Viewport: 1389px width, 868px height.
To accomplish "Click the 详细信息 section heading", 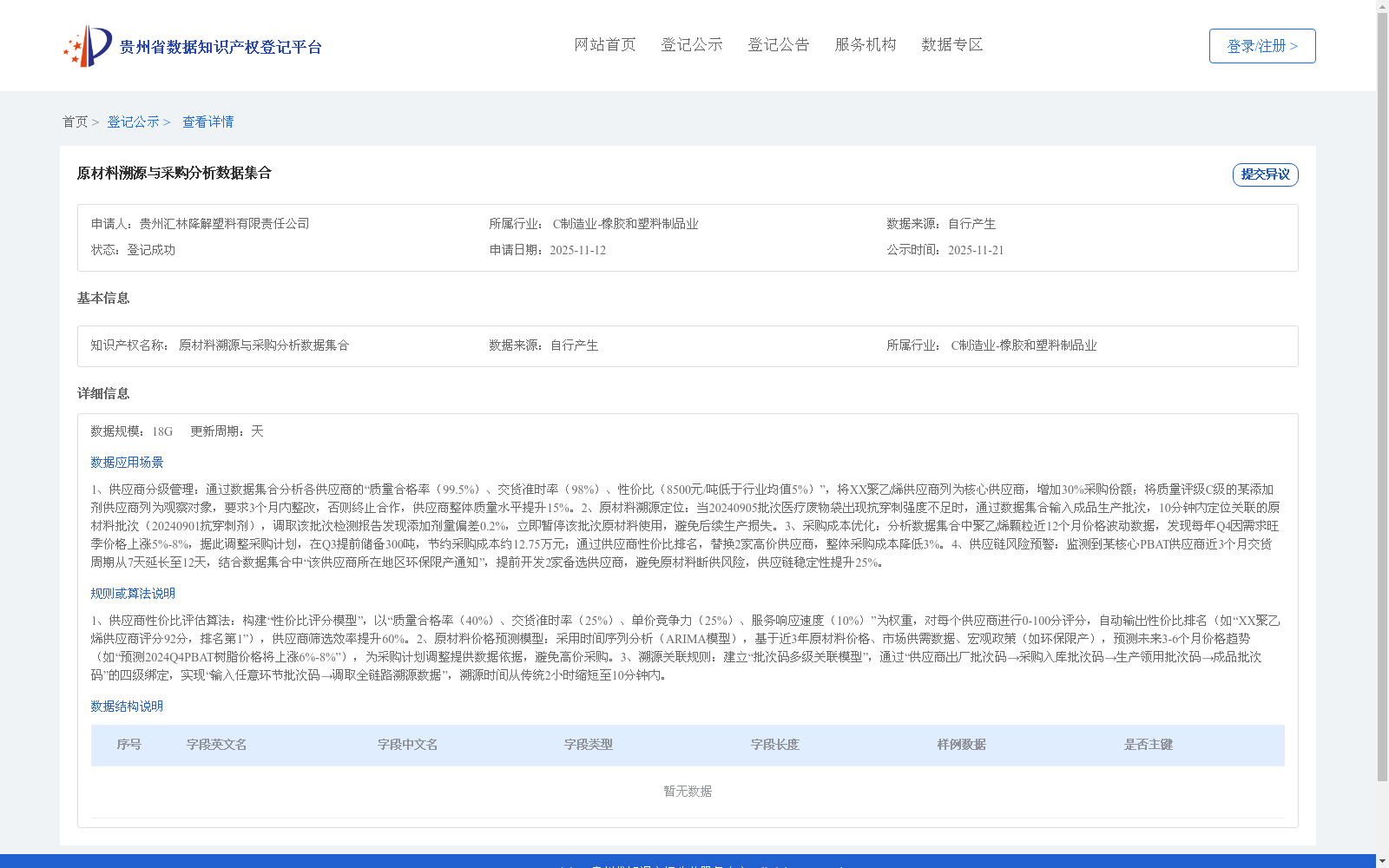I will [x=103, y=394].
